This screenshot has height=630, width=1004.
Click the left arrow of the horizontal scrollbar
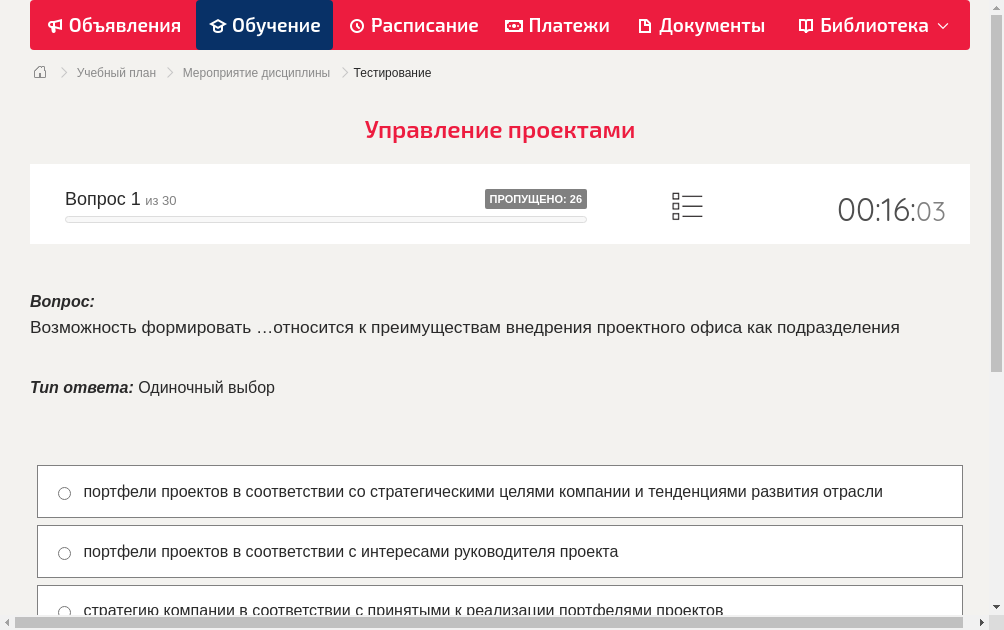6,622
